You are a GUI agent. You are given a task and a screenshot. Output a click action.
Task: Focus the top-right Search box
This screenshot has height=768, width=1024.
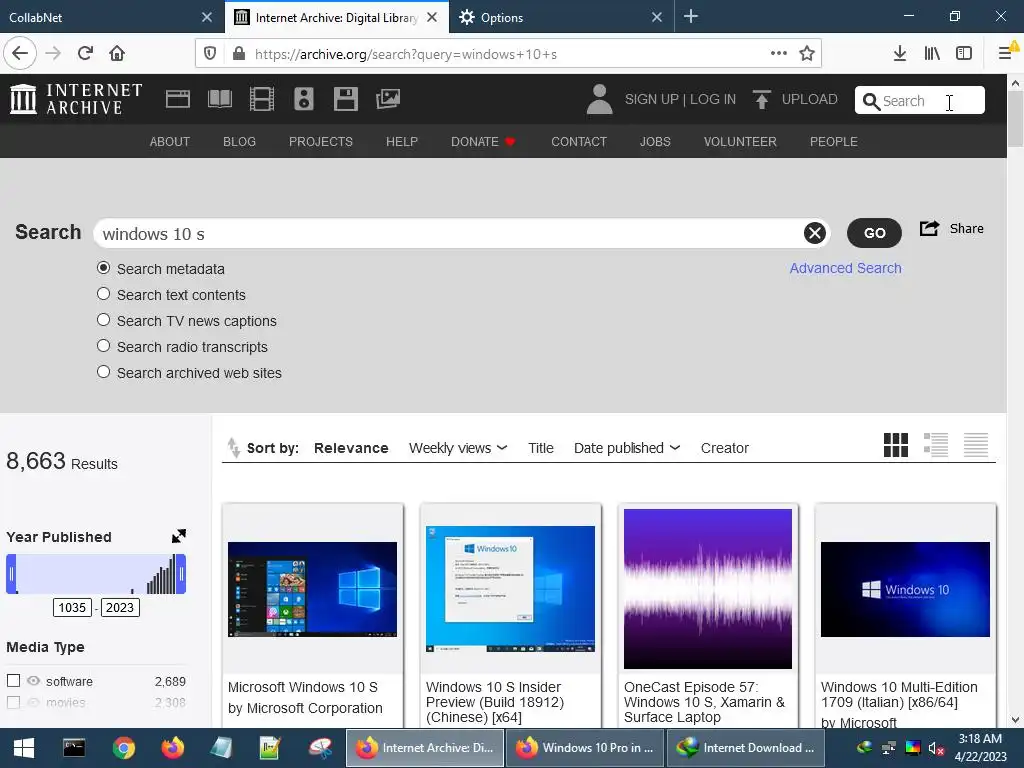pyautogui.click(x=920, y=101)
